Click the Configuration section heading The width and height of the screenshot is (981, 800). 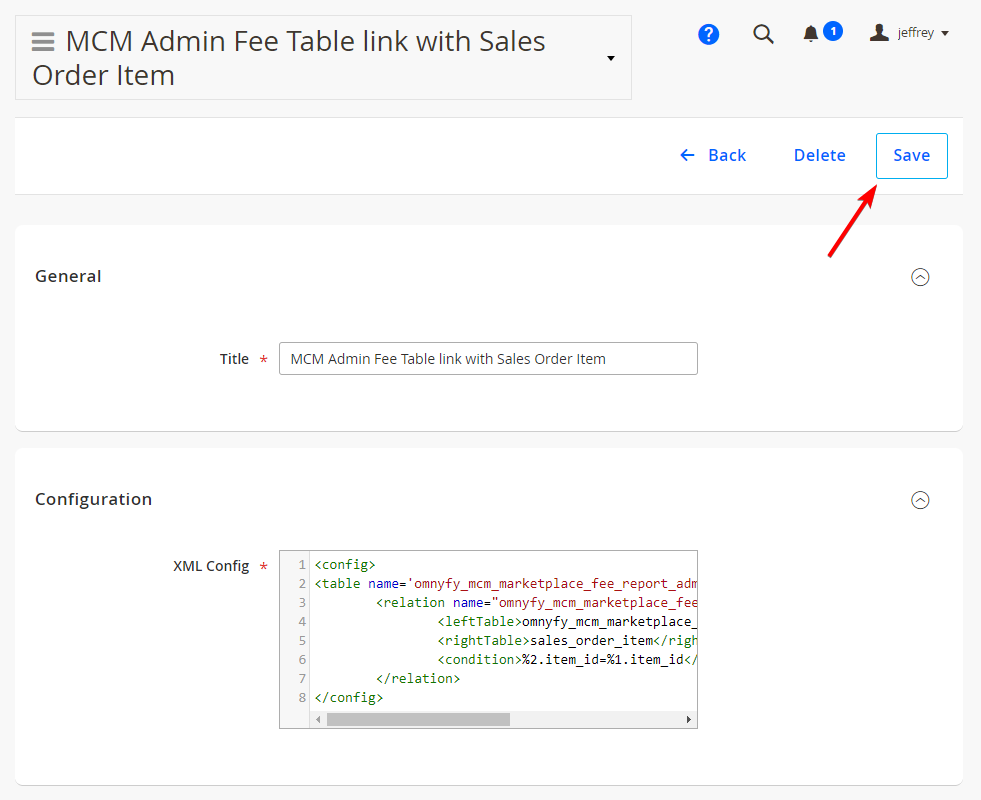pyautogui.click(x=94, y=499)
